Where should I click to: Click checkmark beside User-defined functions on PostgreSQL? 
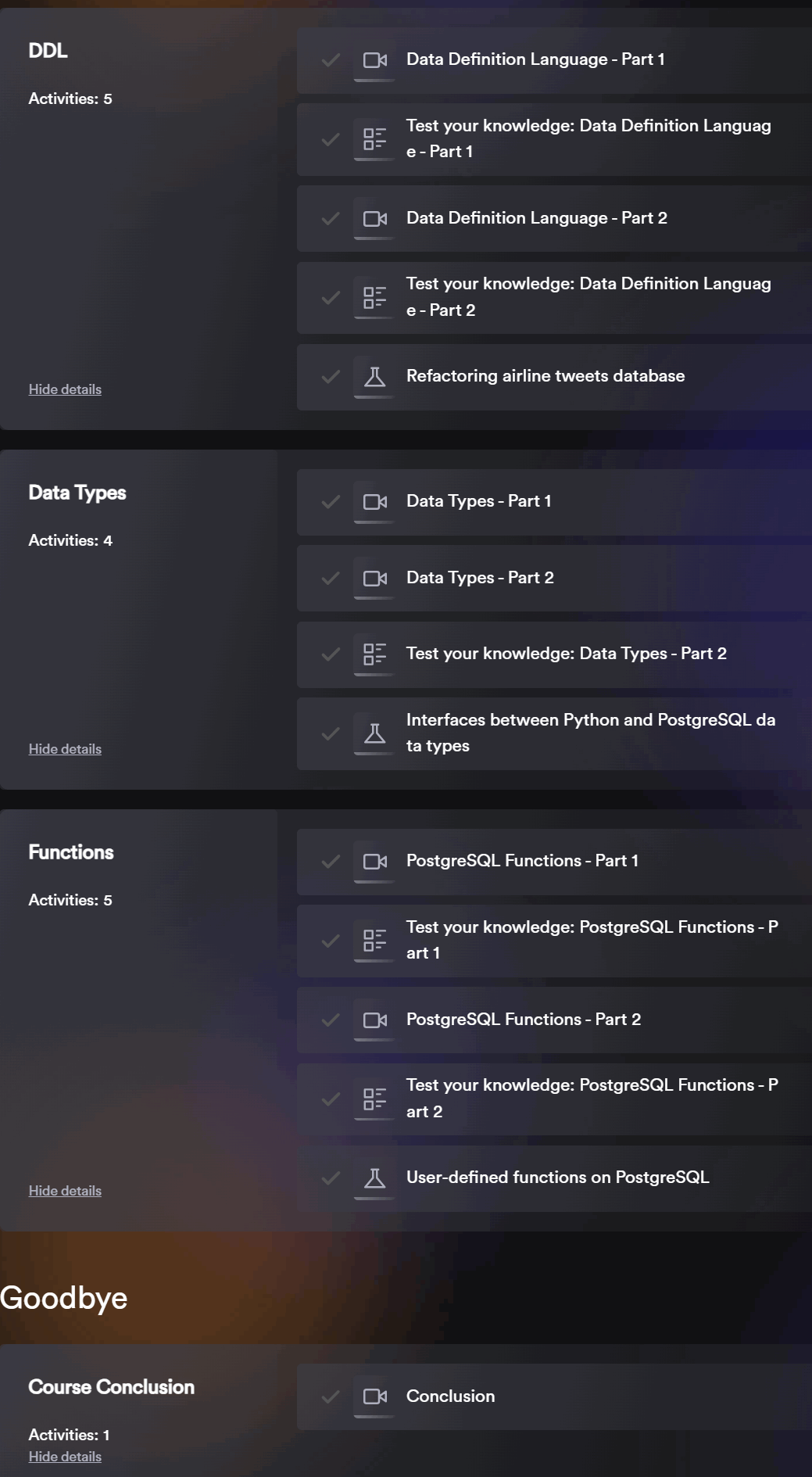coord(331,1178)
